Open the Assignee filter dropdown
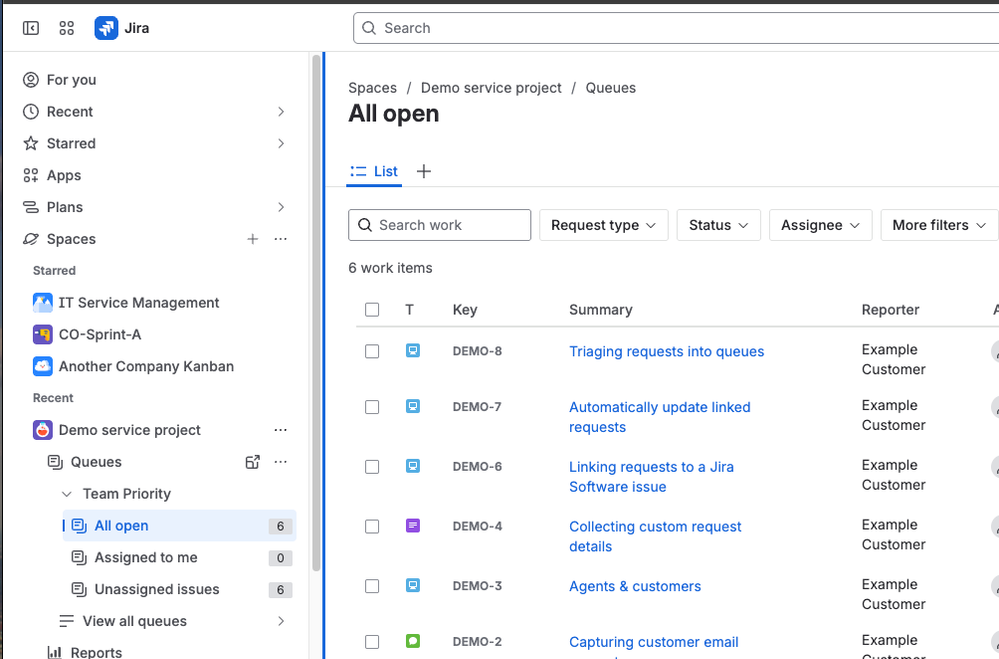 pos(821,225)
